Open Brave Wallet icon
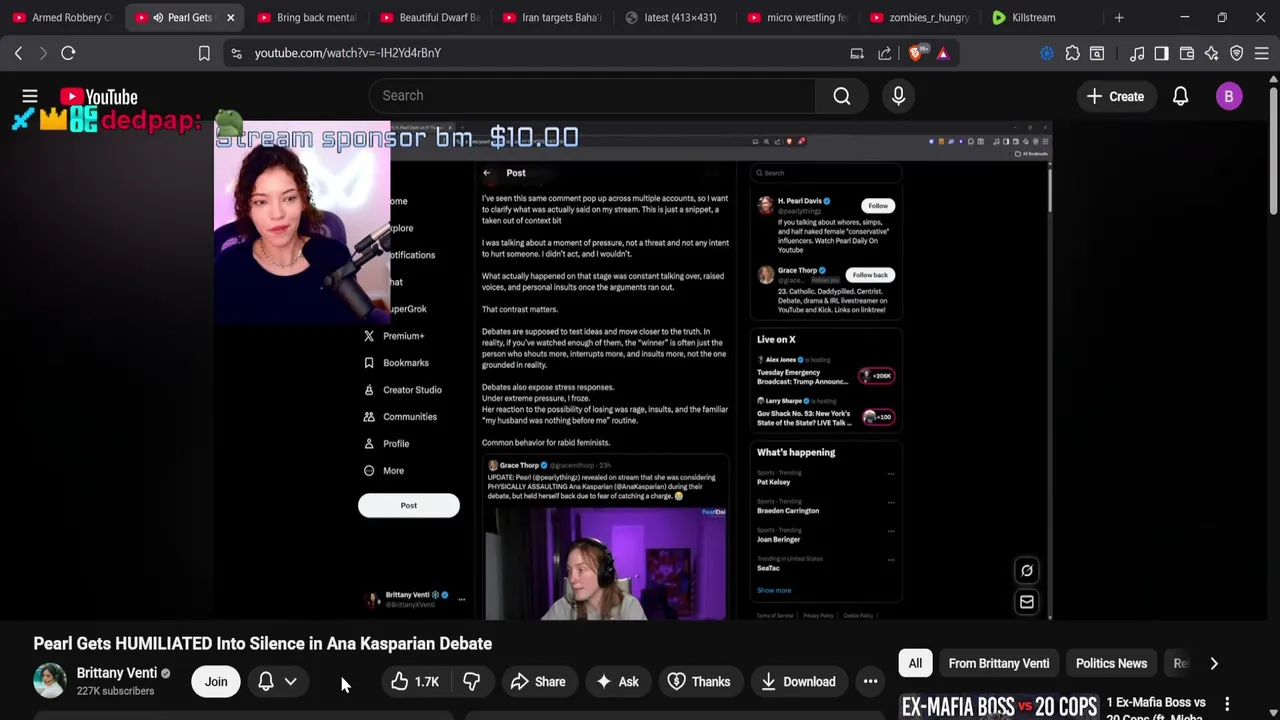 [x=1187, y=53]
